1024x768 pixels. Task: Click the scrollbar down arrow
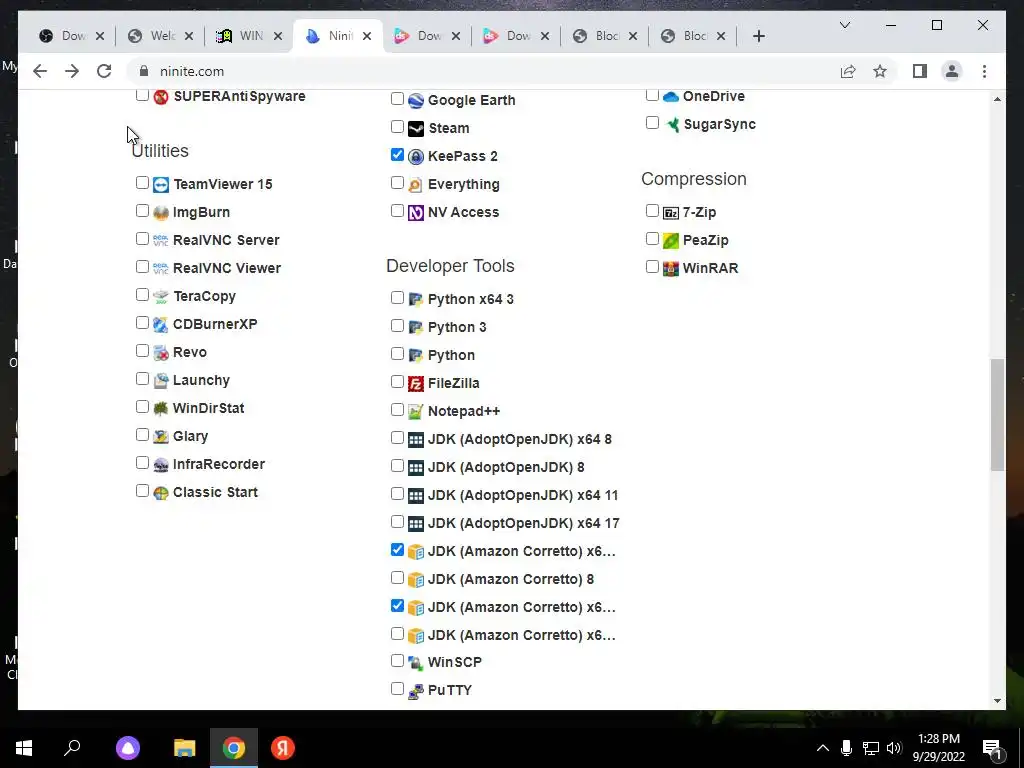pyautogui.click(x=997, y=701)
